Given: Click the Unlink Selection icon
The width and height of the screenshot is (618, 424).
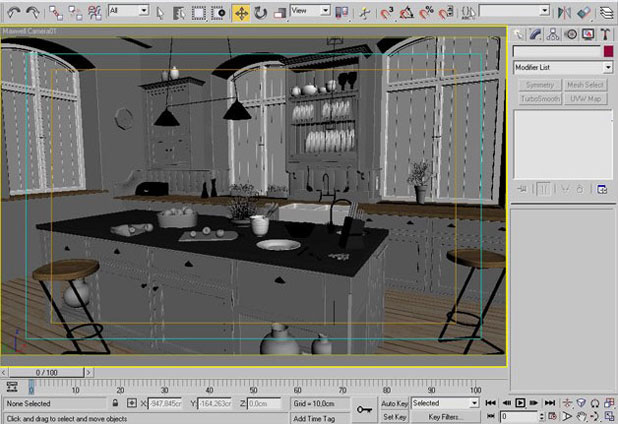Looking at the screenshot, I should (75, 13).
